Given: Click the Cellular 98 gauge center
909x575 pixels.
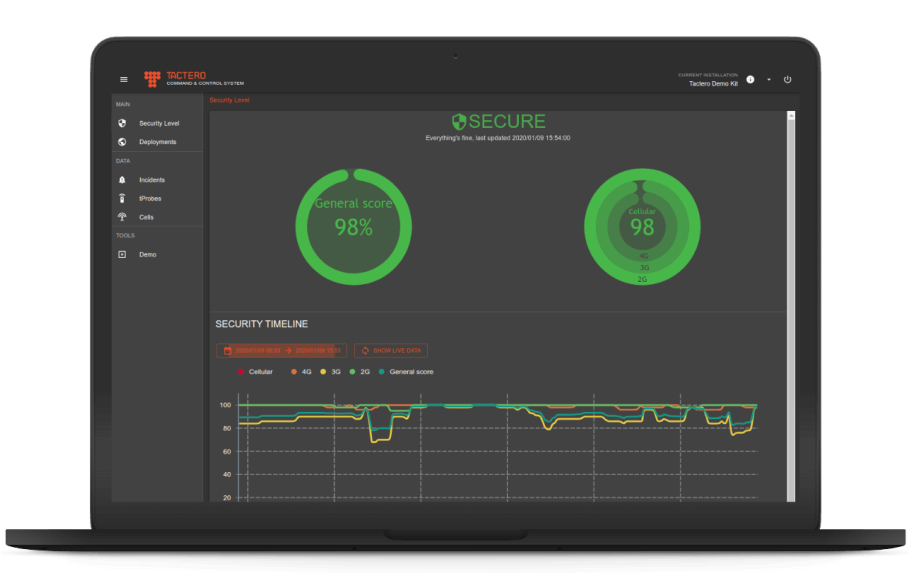Looking at the screenshot, I should pos(642,227).
